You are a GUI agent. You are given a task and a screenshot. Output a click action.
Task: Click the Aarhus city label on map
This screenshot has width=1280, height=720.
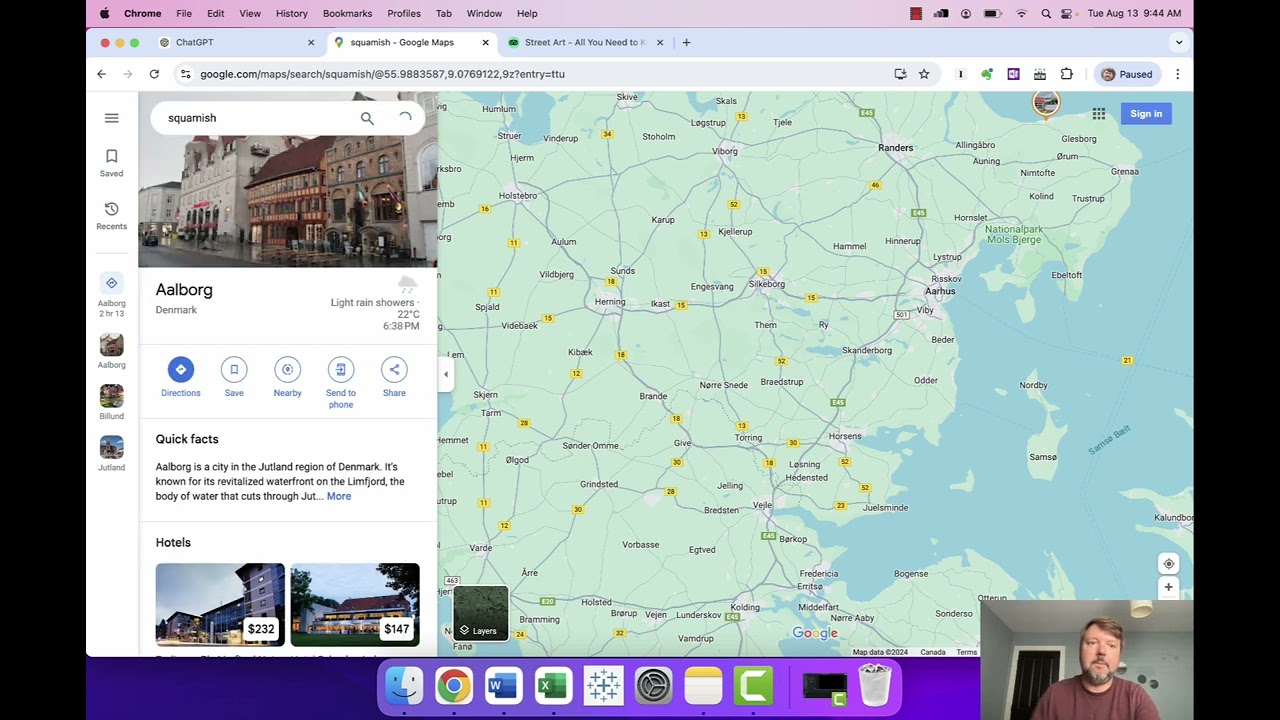tap(940, 291)
